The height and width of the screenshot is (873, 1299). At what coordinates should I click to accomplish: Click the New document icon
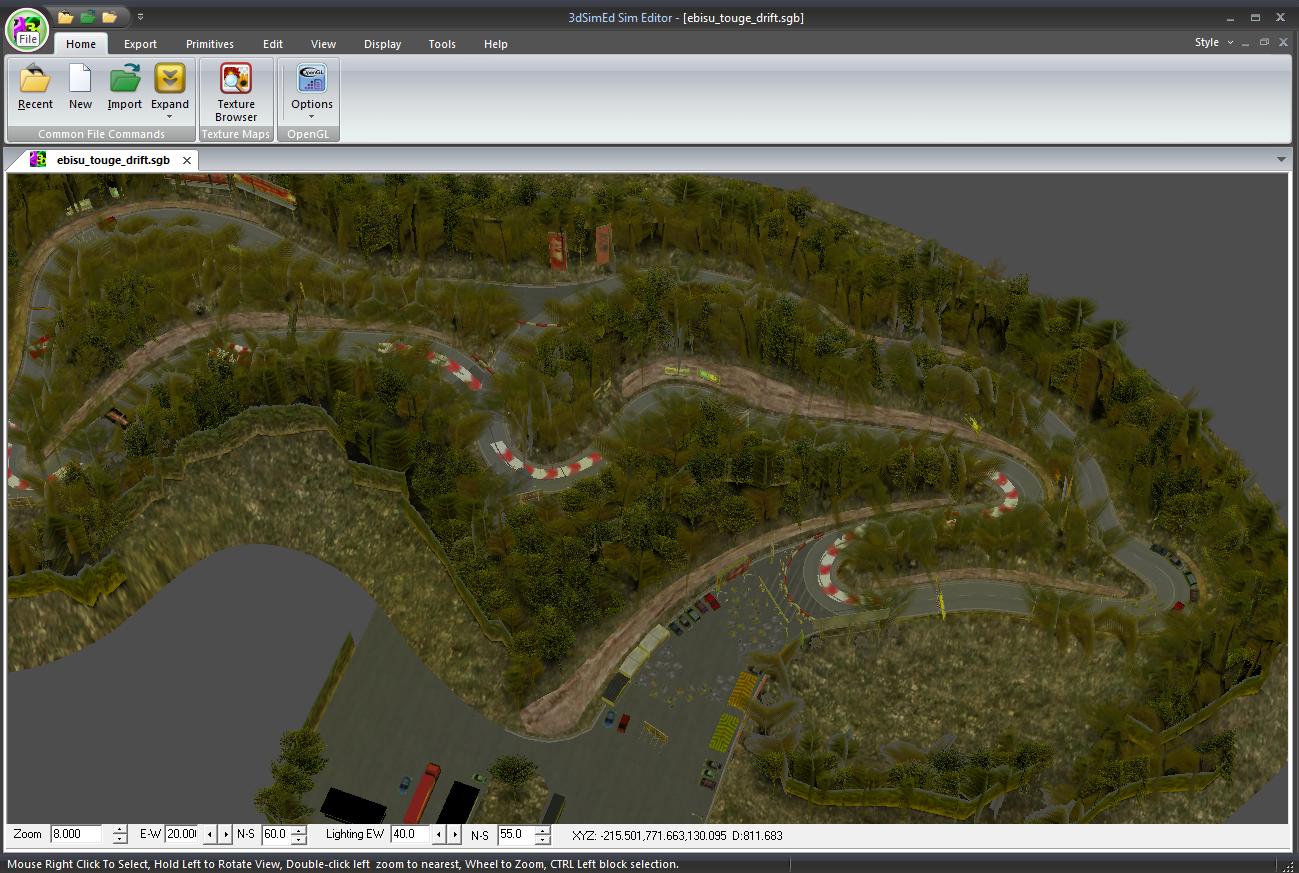(x=80, y=79)
